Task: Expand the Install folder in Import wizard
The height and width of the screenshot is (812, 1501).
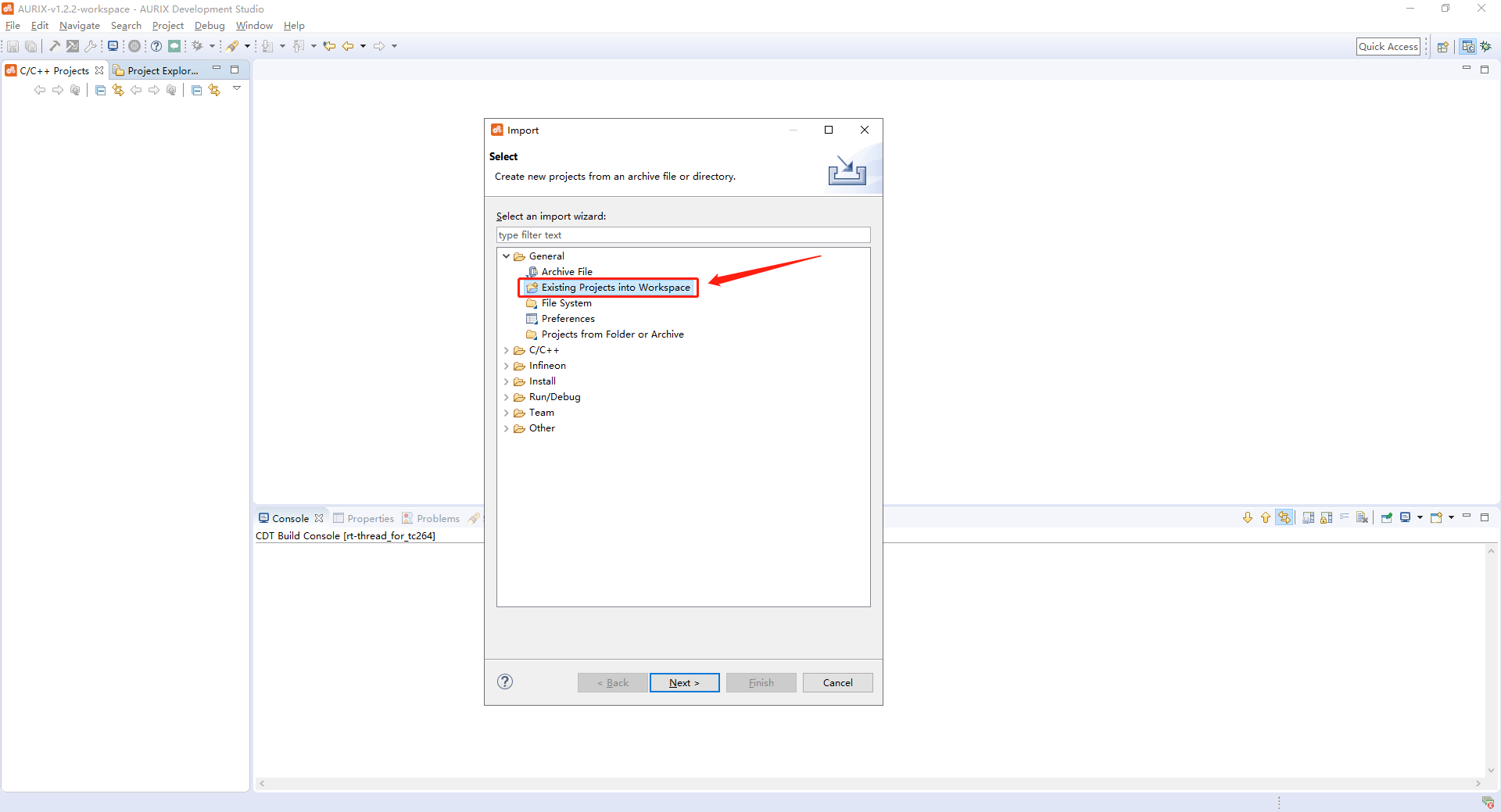Action: 507,381
